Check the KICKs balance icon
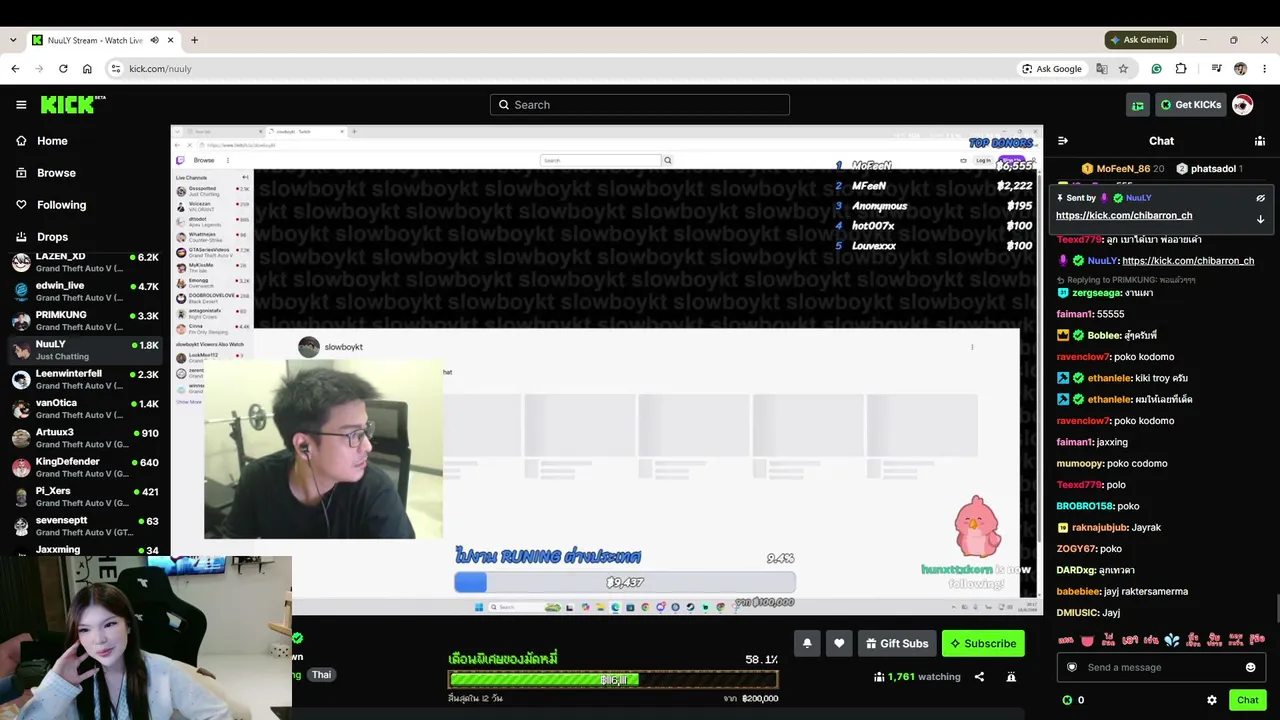1280x720 pixels. 1067,700
